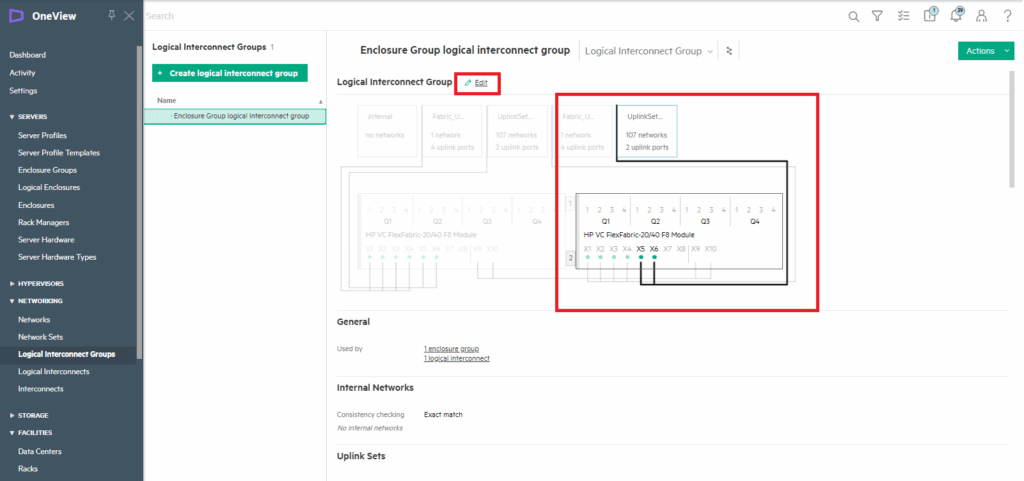
Task: Go to Enclosures
Action: pyautogui.click(x=36, y=205)
